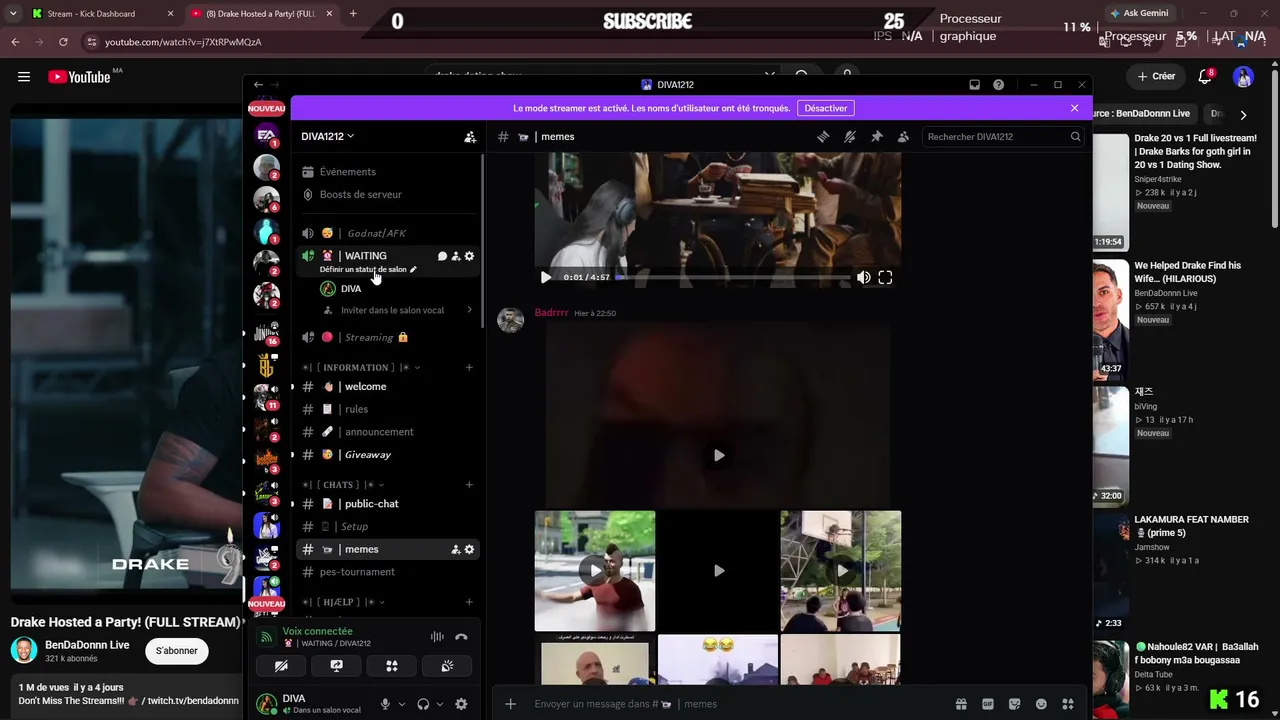Open the rules text channel
1280x720 pixels.
tap(388, 410)
